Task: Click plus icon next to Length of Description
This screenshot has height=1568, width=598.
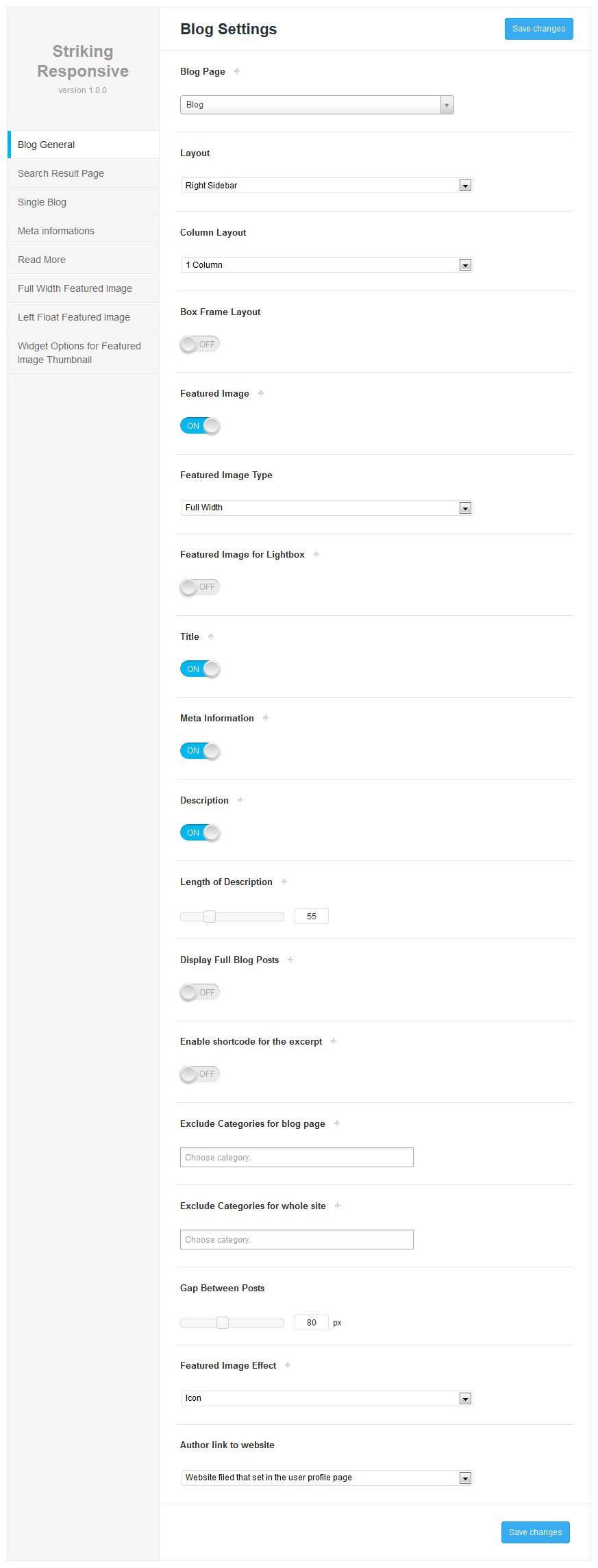Action: point(284,882)
